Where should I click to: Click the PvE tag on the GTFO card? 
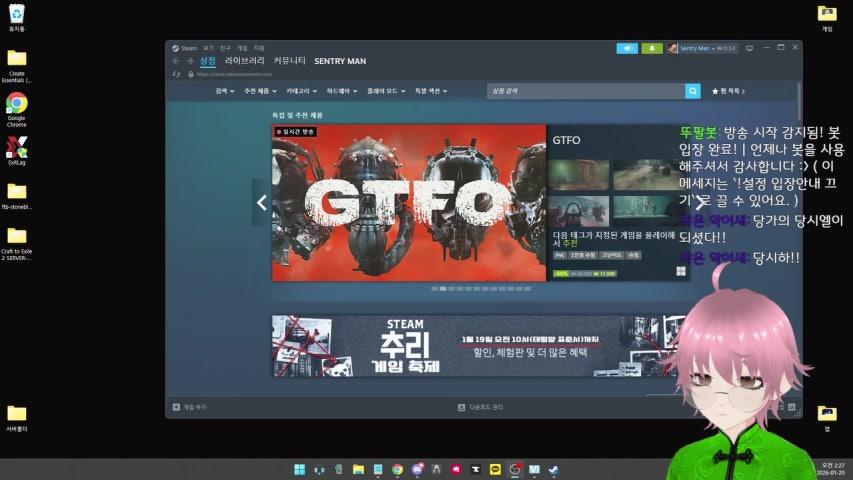point(560,255)
